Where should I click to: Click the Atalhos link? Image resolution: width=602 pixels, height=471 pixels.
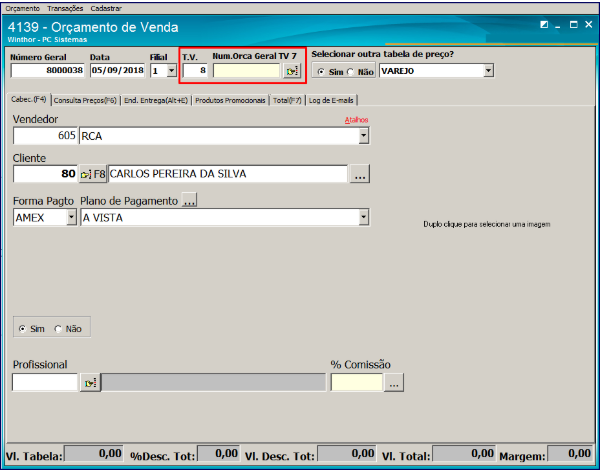coord(356,120)
